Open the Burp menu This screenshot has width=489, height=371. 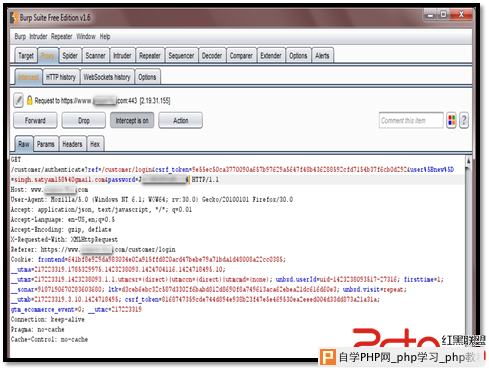point(20,36)
